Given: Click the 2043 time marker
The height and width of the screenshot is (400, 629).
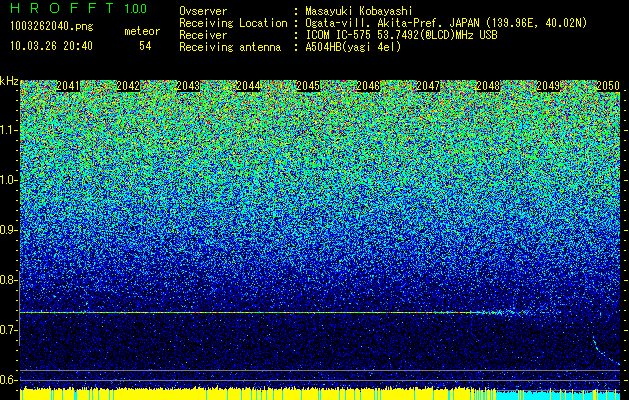Looking at the screenshot, I should [188, 85].
